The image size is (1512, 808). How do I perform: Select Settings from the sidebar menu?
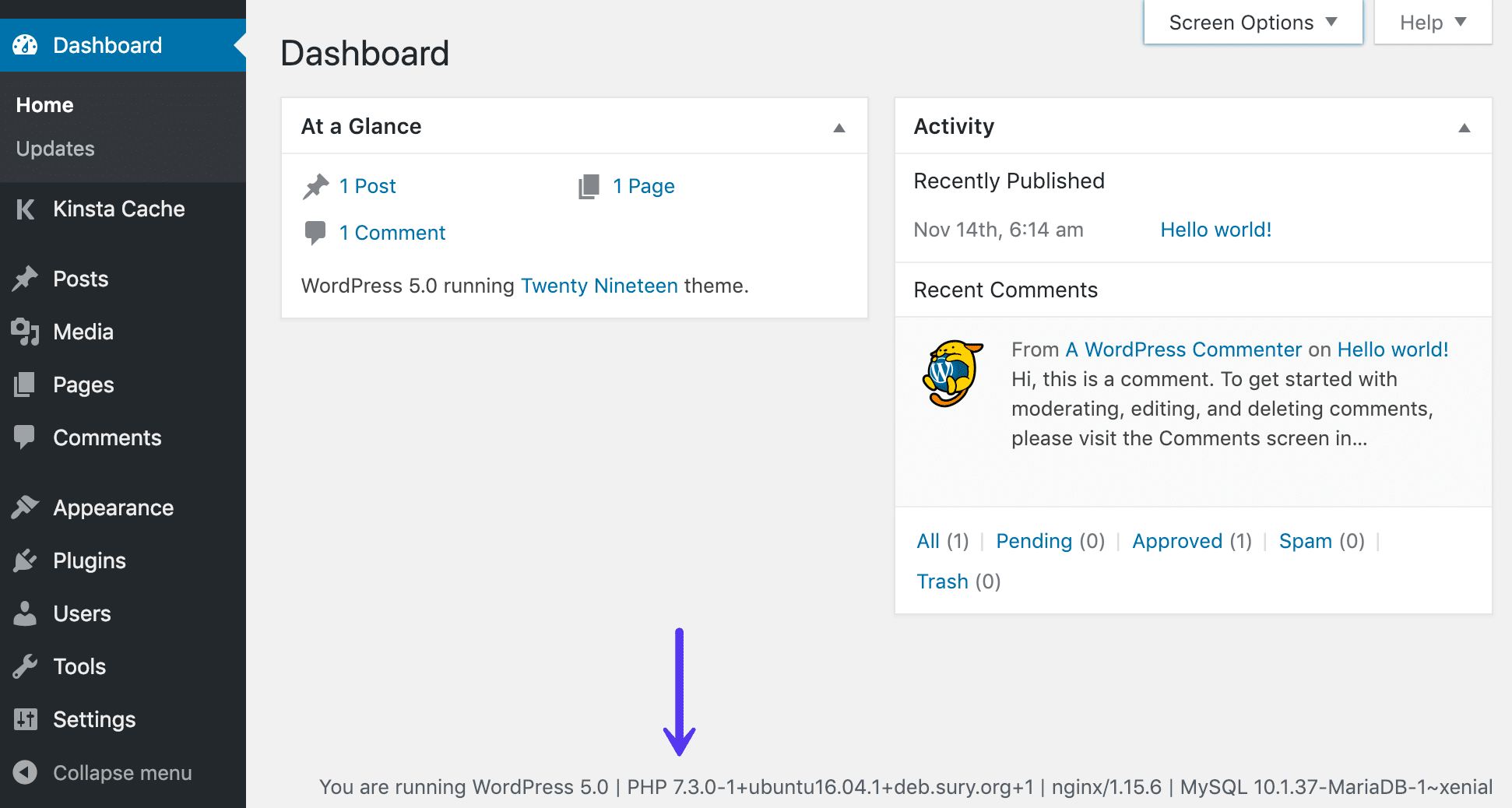pos(94,719)
